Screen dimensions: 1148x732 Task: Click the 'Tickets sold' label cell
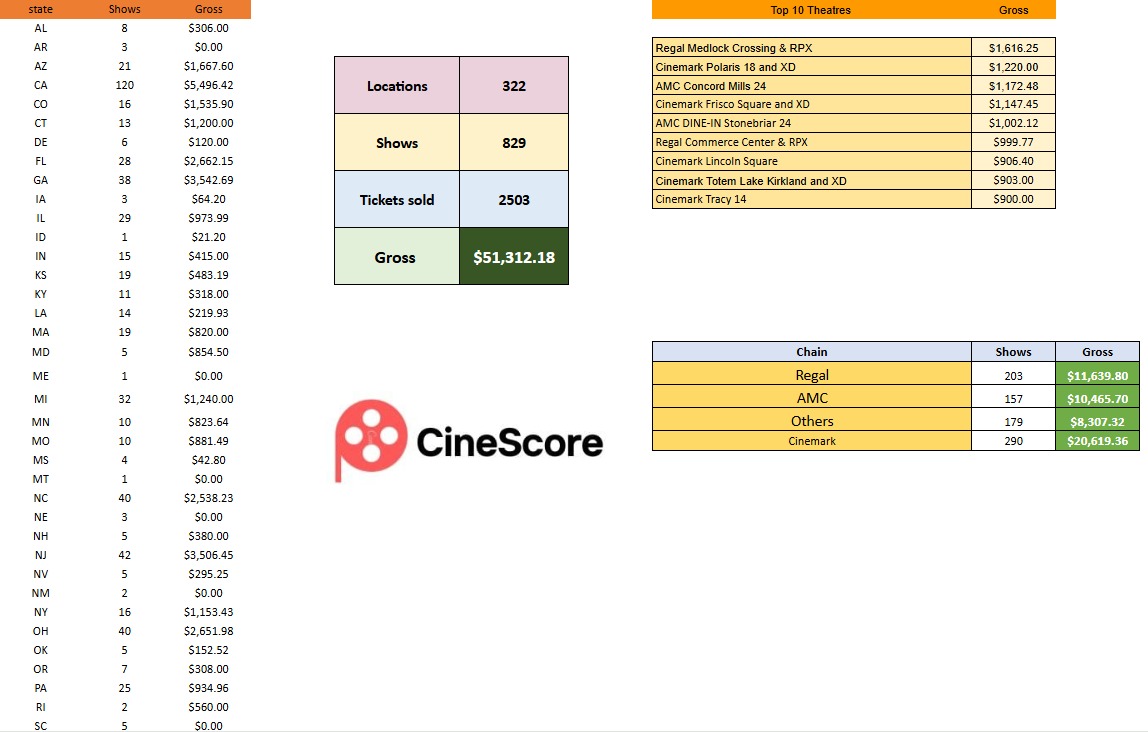[x=397, y=200]
